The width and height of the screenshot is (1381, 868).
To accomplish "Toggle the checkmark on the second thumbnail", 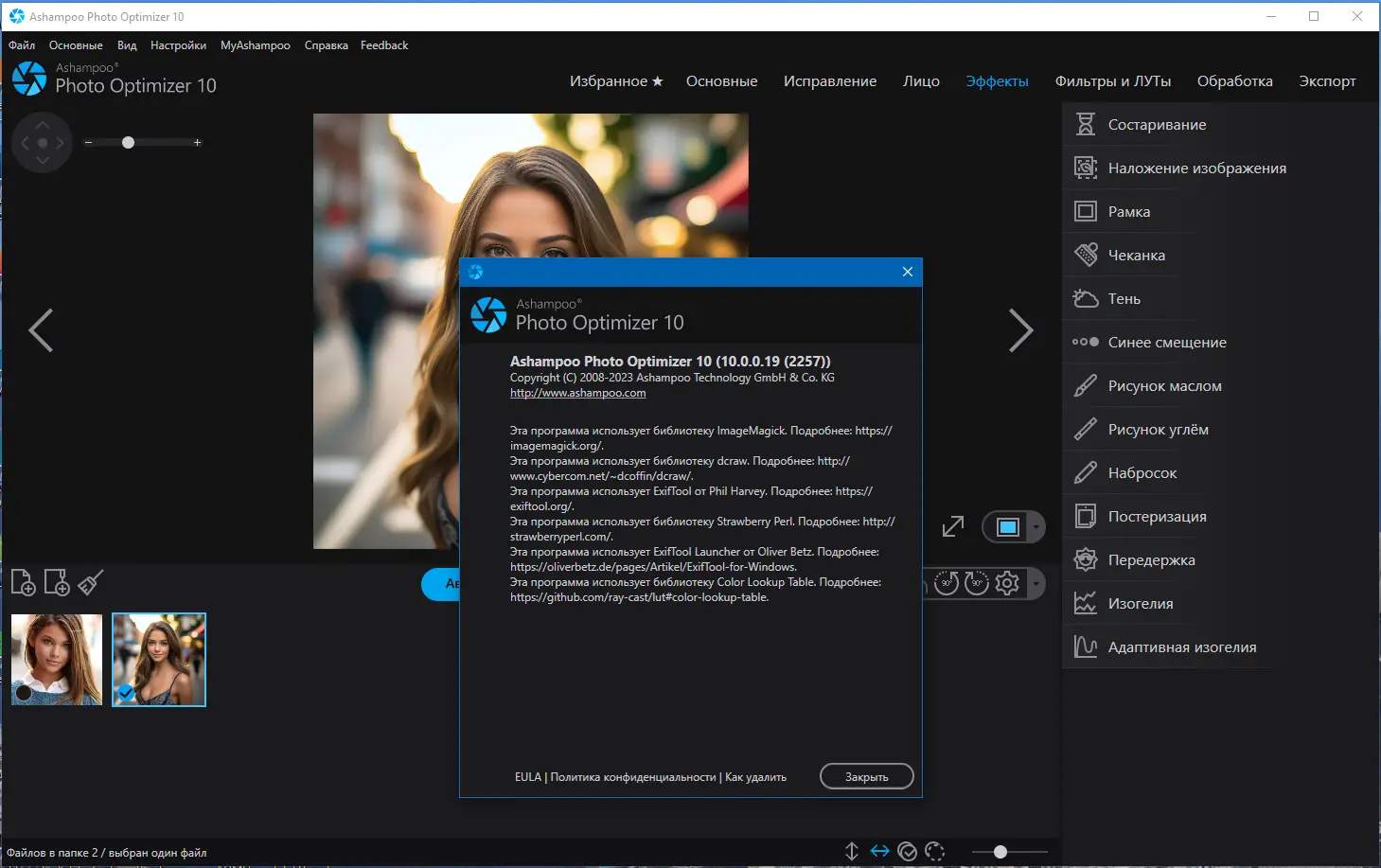I will tap(126, 693).
